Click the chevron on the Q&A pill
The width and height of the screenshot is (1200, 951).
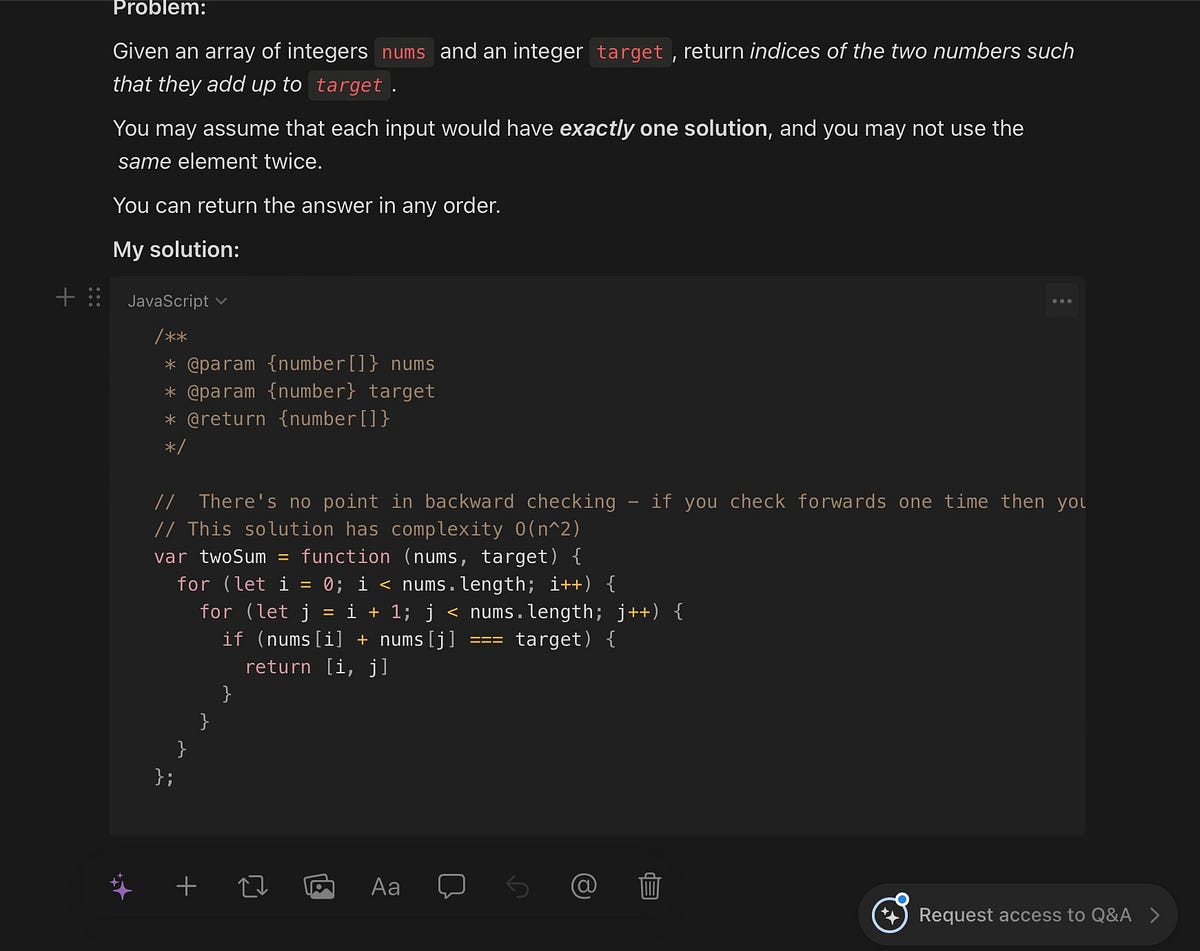(x=1158, y=914)
